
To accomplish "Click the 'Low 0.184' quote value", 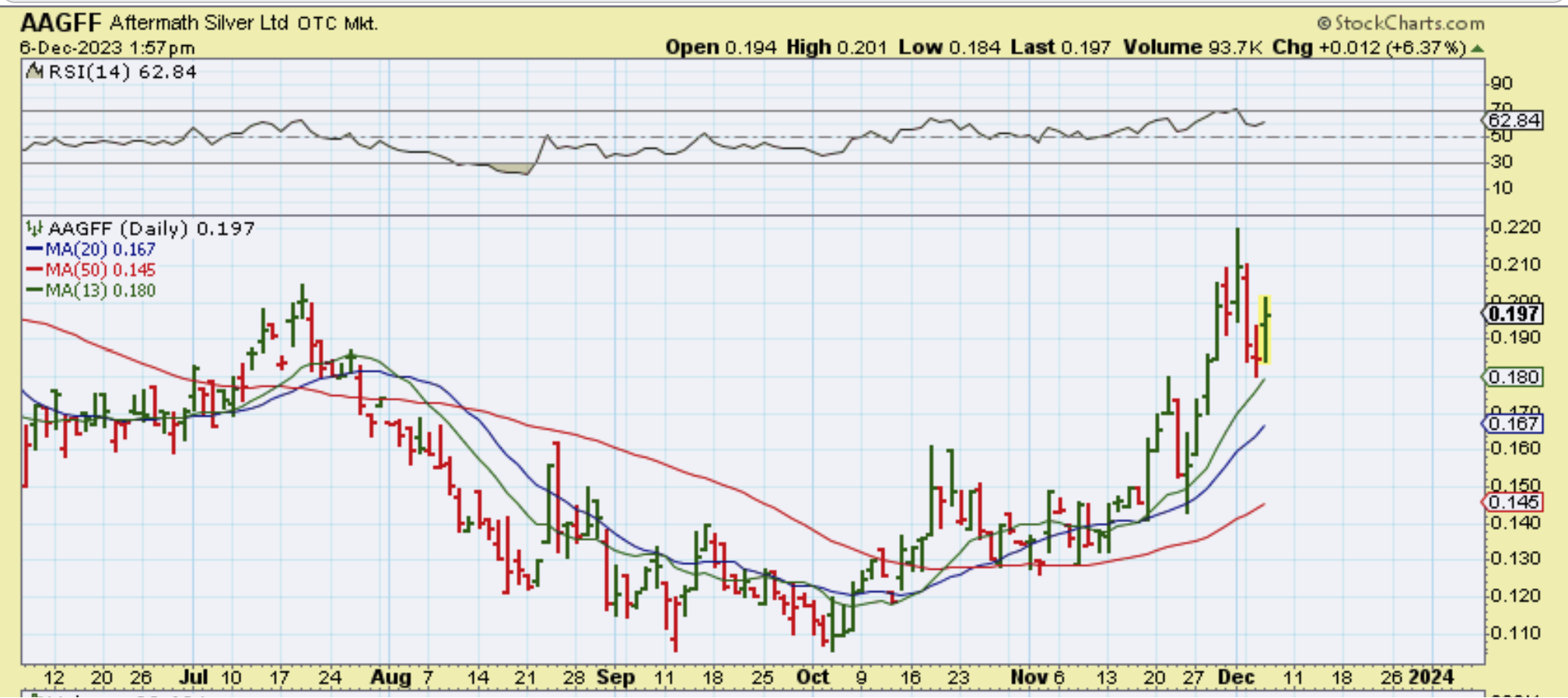I will 949,47.
